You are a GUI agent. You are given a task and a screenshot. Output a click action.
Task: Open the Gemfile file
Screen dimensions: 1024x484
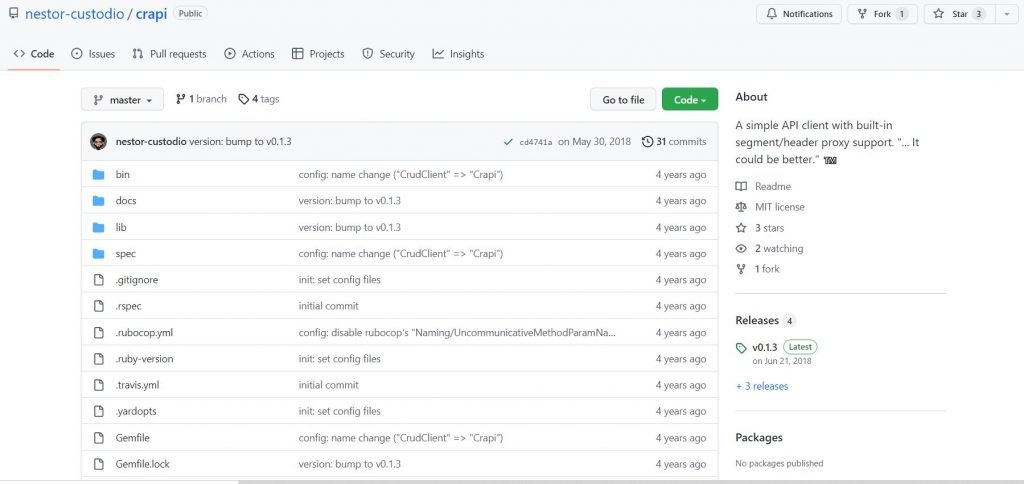[133, 438]
